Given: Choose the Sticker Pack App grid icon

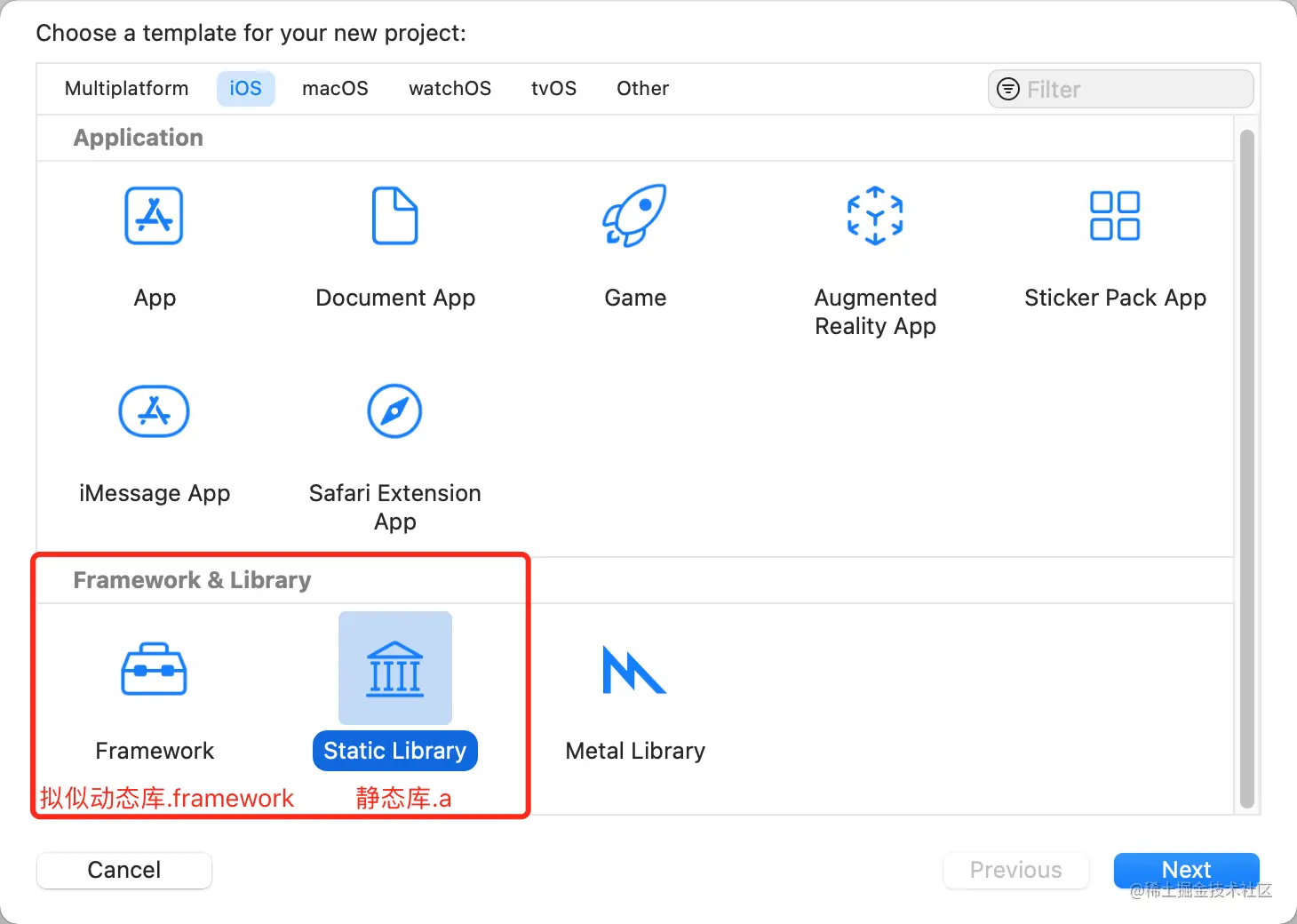Looking at the screenshot, I should point(1115,216).
